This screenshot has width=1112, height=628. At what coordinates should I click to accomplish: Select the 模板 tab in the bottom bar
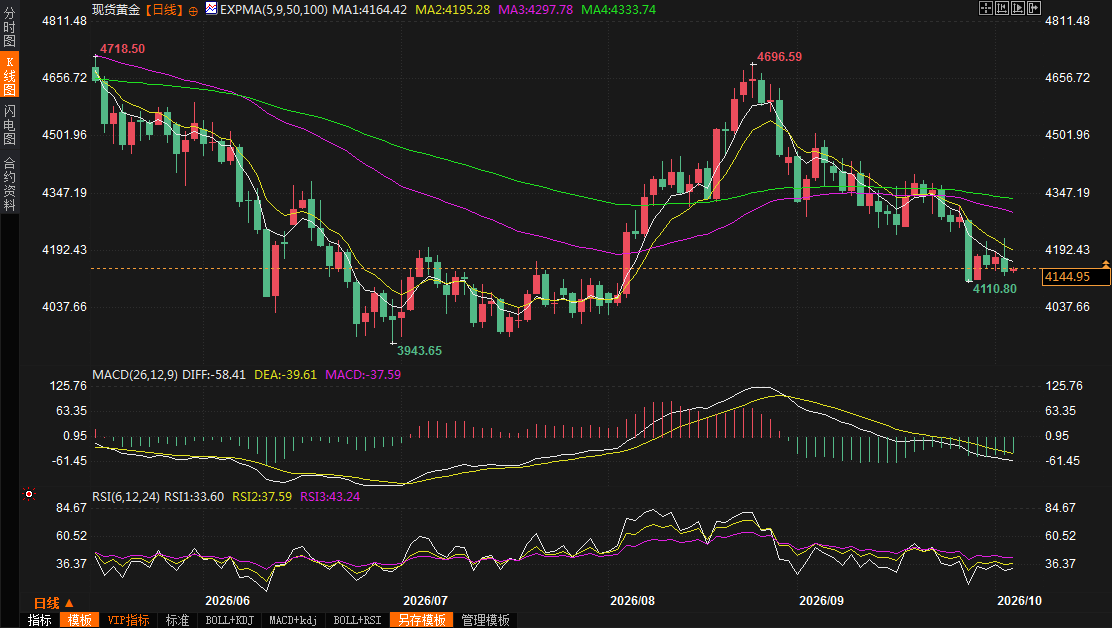(79, 620)
